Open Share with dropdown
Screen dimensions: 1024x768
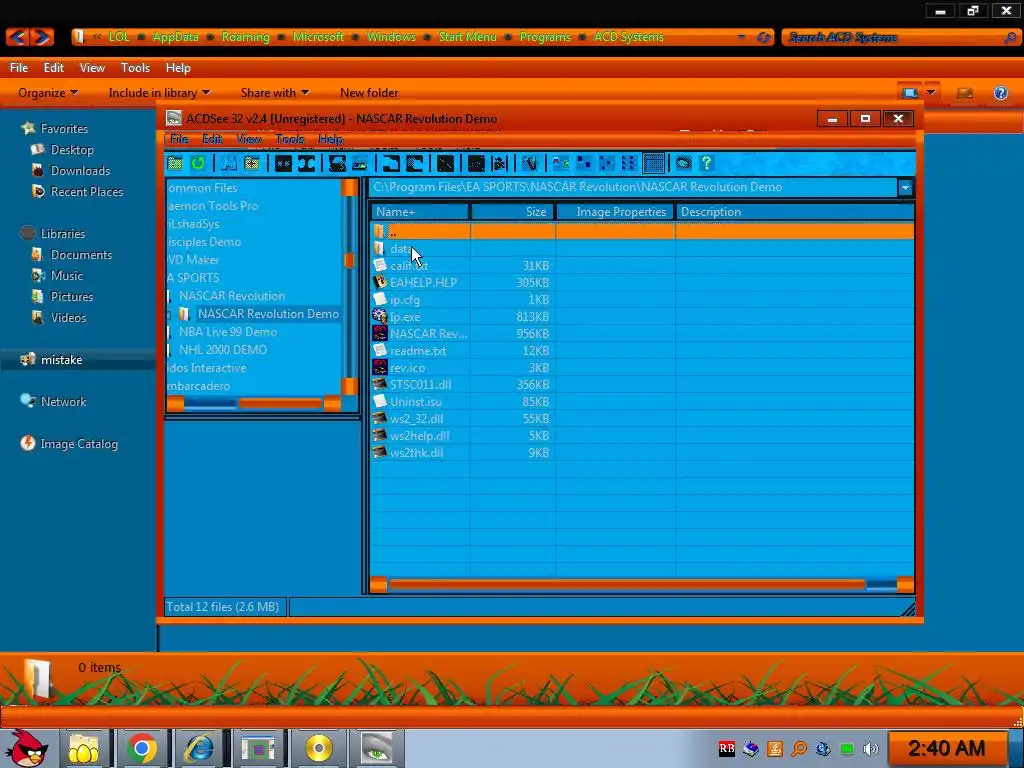click(x=275, y=93)
